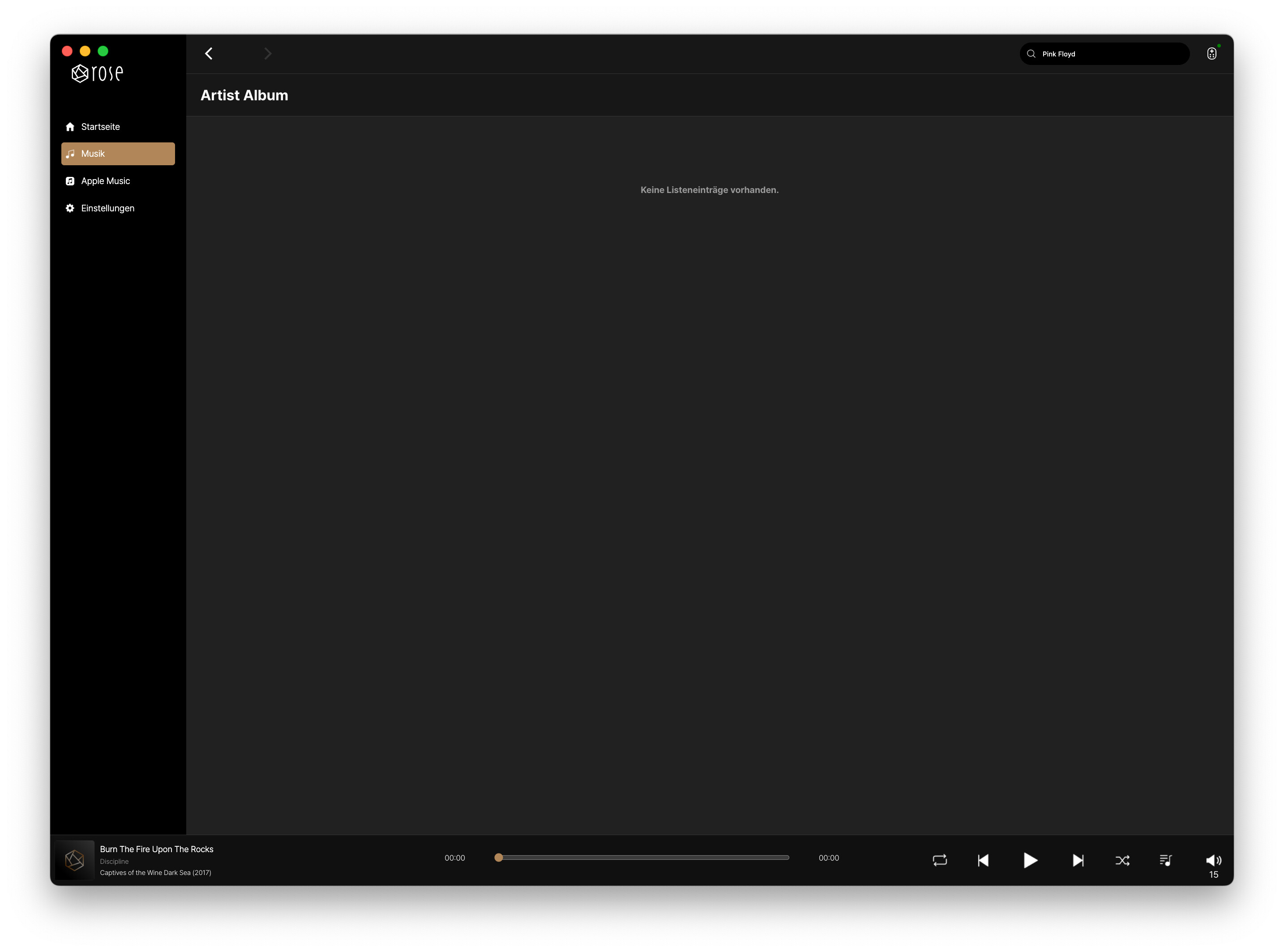Click album Captives of the Wine Dark Sea (2017)
This screenshot has height=952, width=1284.
tap(155, 872)
